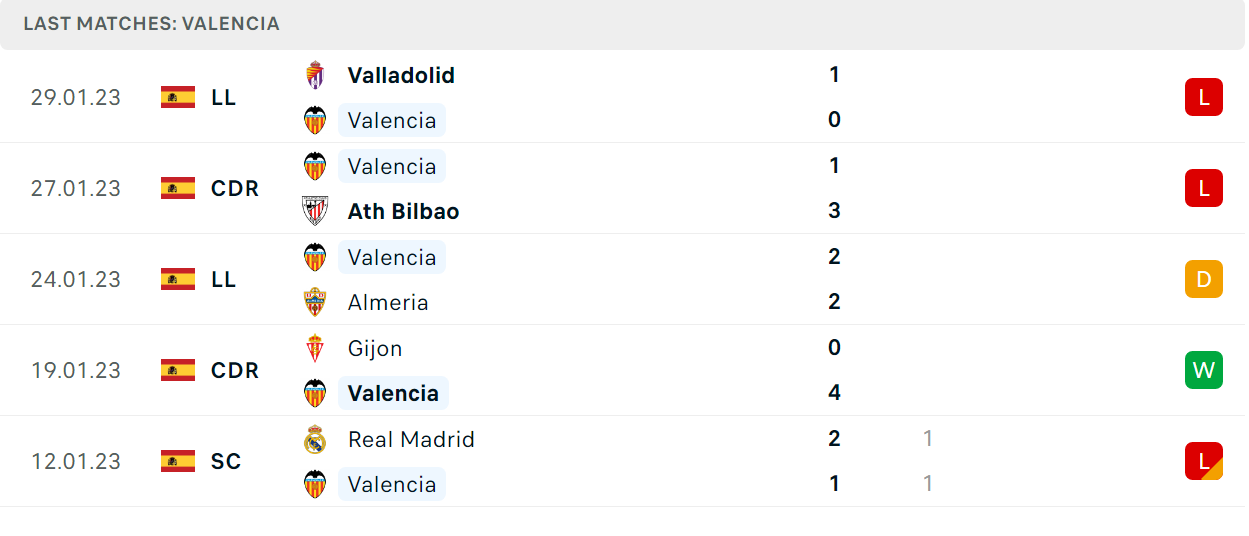This screenshot has height=536, width=1249.
Task: Click the Last Matches: Valencia header
Action: (152, 23)
